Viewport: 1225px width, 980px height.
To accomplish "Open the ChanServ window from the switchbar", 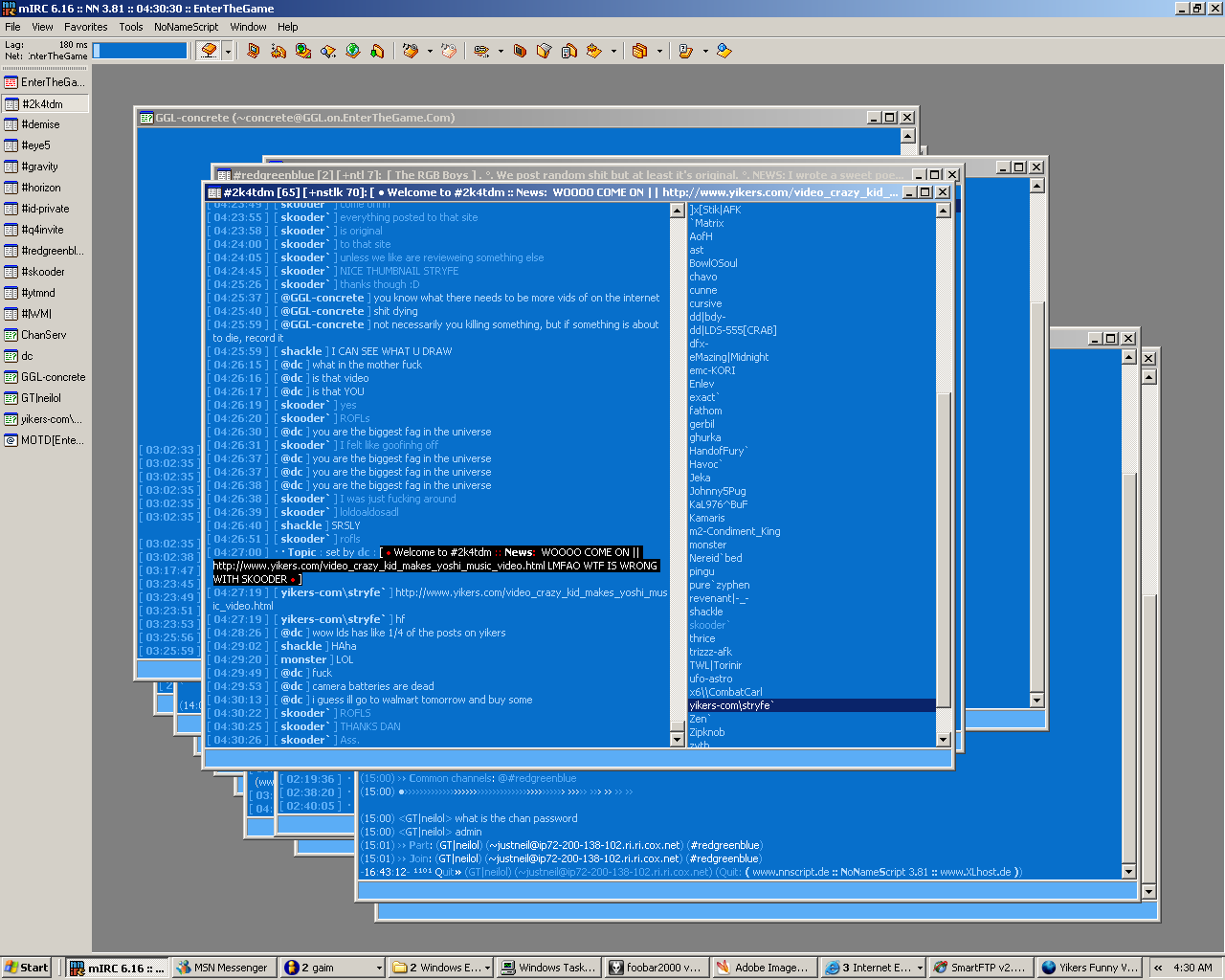I will pyautogui.click(x=43, y=335).
